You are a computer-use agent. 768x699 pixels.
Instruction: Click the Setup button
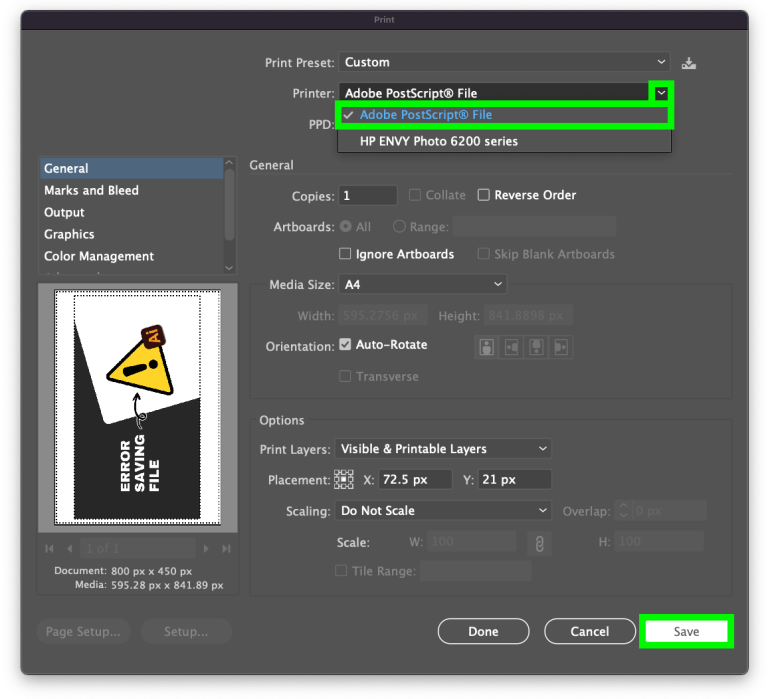(186, 631)
